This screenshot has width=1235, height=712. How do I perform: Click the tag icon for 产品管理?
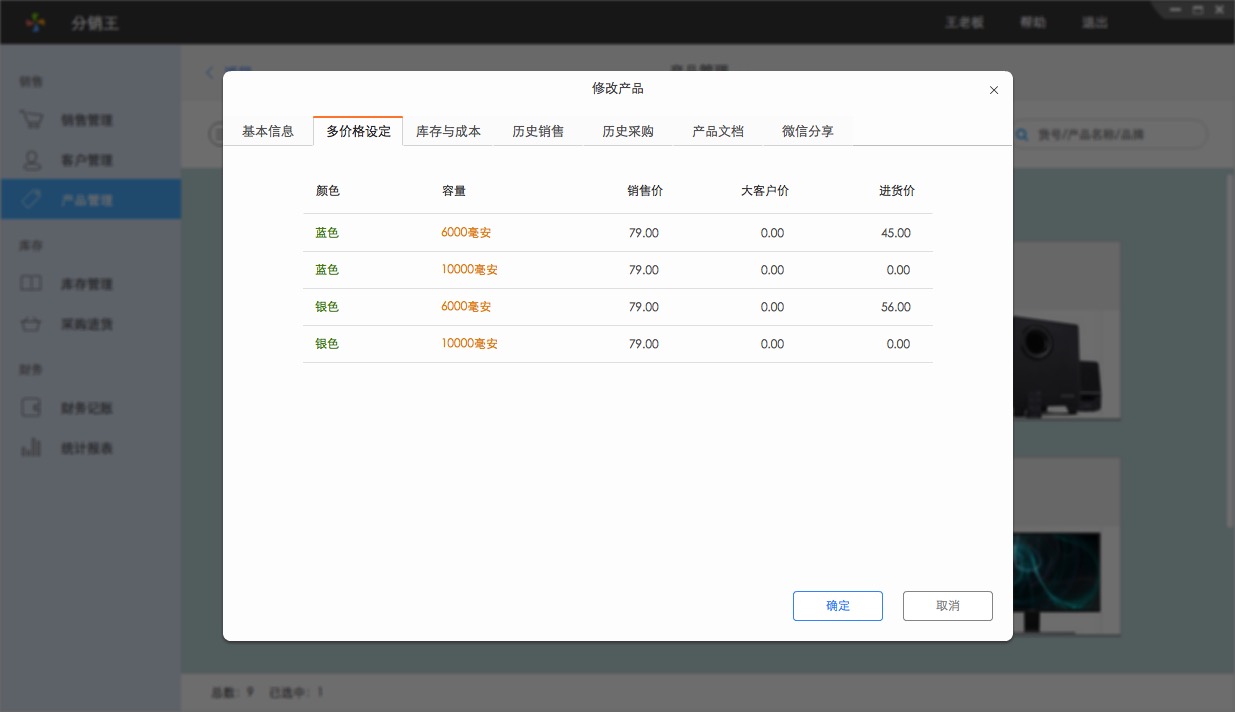[32, 200]
